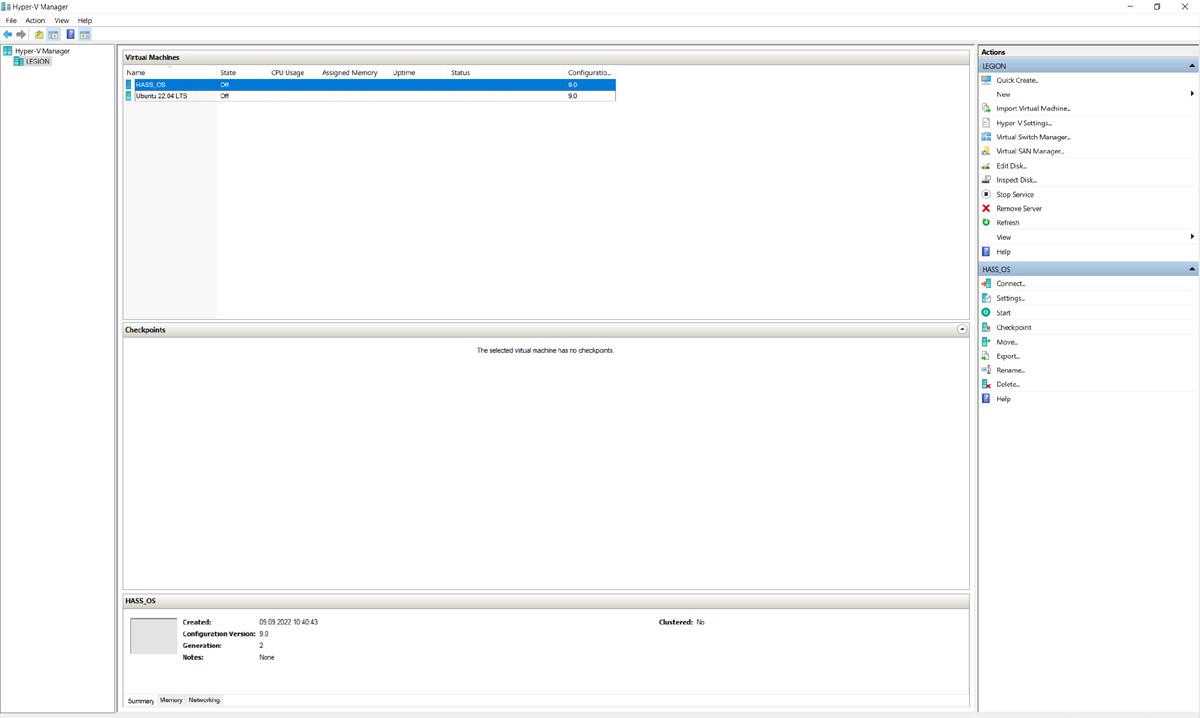Select the Ubuntu 22.04 LTS virtual machine row
This screenshot has height=718, width=1200.
(370, 96)
